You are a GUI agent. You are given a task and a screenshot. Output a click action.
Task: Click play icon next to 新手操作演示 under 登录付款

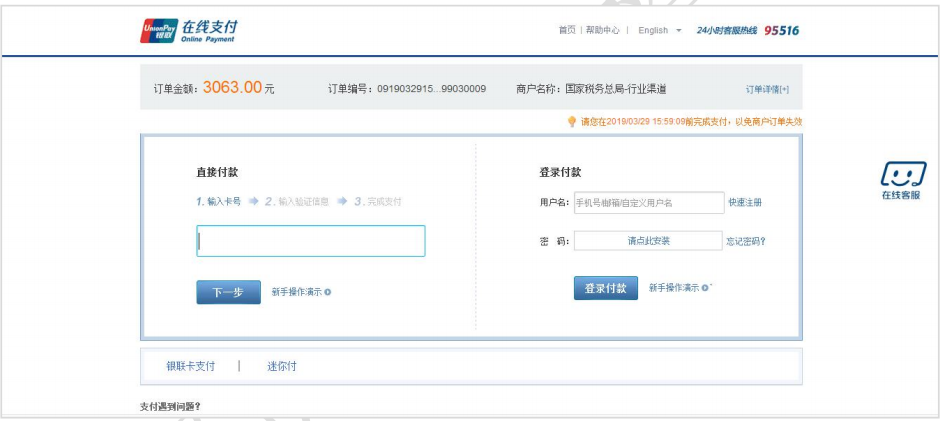point(705,288)
